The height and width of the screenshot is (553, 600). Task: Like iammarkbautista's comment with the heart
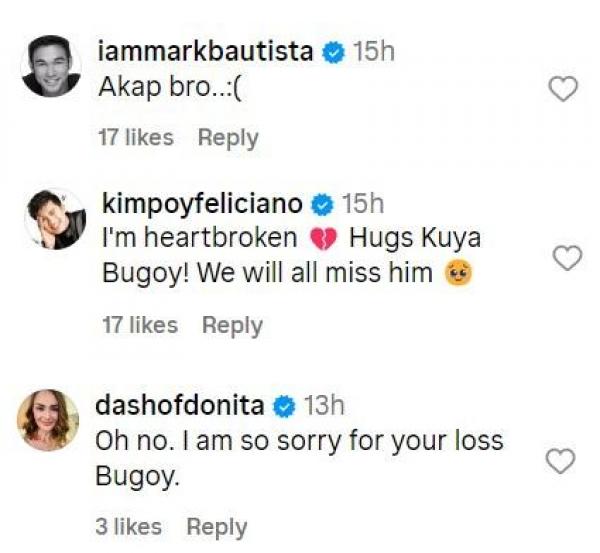pos(564,89)
